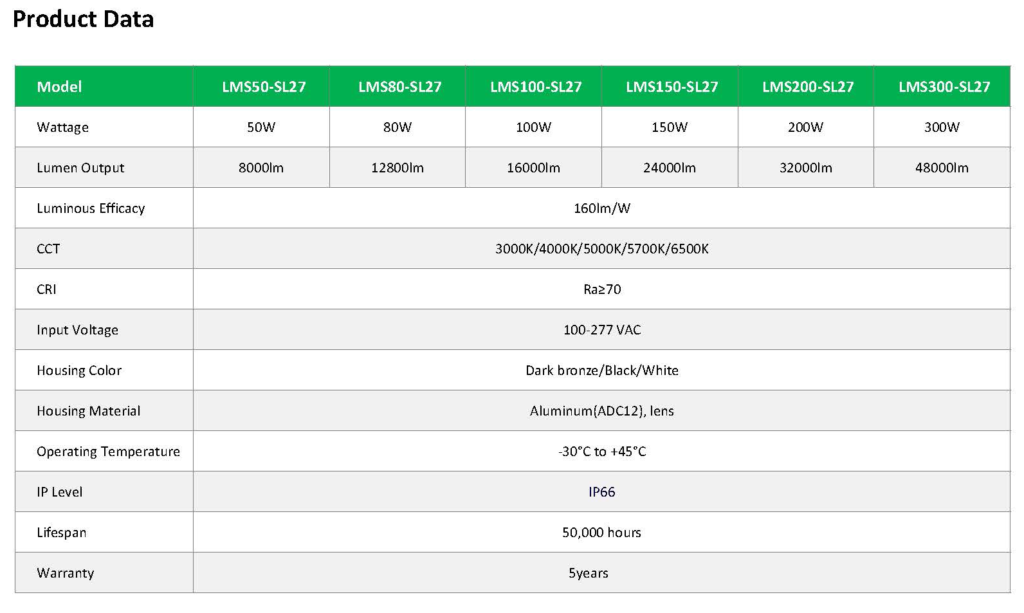Click the LMS50-SL27 column header

coord(264,87)
